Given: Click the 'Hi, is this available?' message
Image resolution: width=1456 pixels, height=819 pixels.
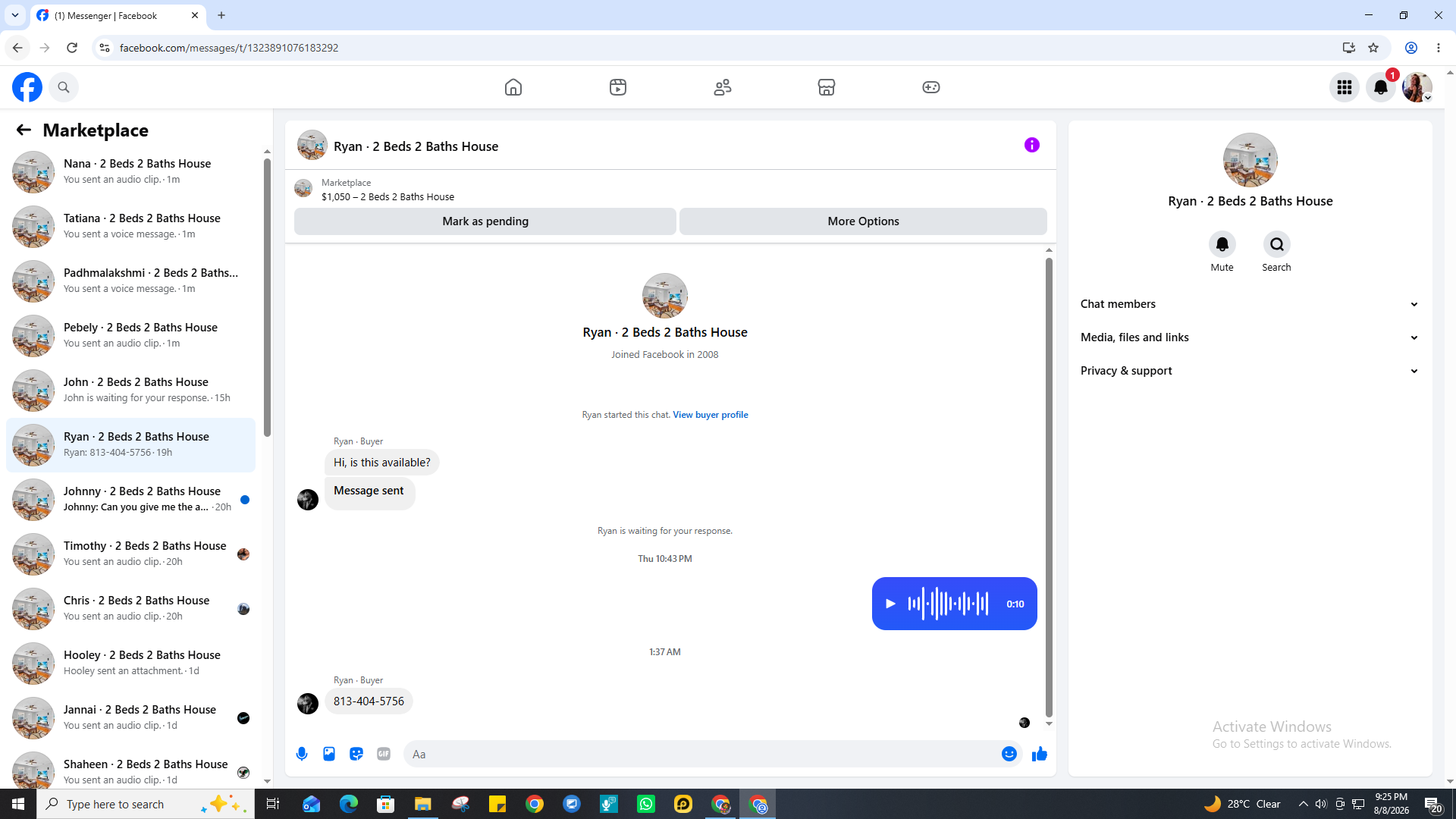Looking at the screenshot, I should coord(381,463).
